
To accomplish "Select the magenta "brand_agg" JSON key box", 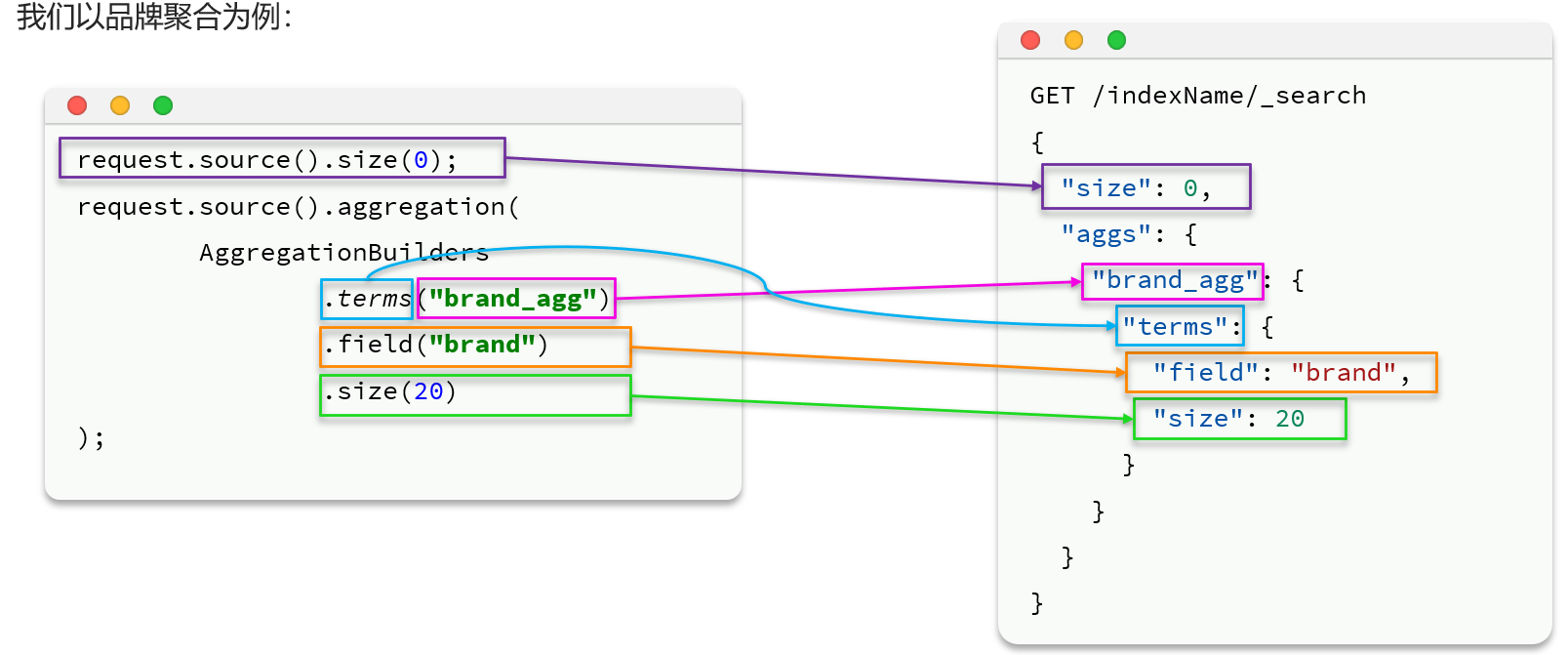I will [x=1172, y=281].
